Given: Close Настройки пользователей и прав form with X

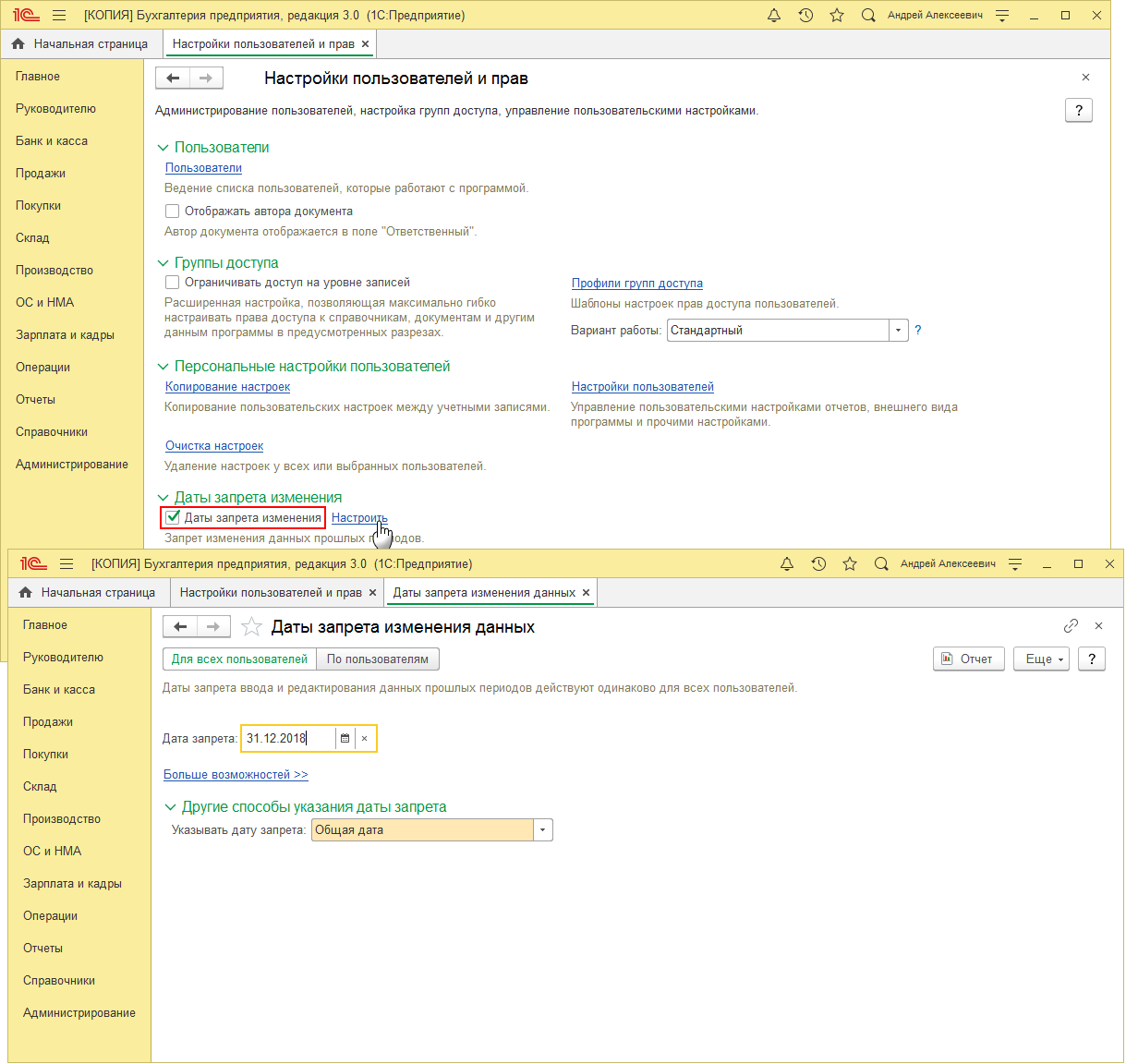Looking at the screenshot, I should [x=1085, y=78].
